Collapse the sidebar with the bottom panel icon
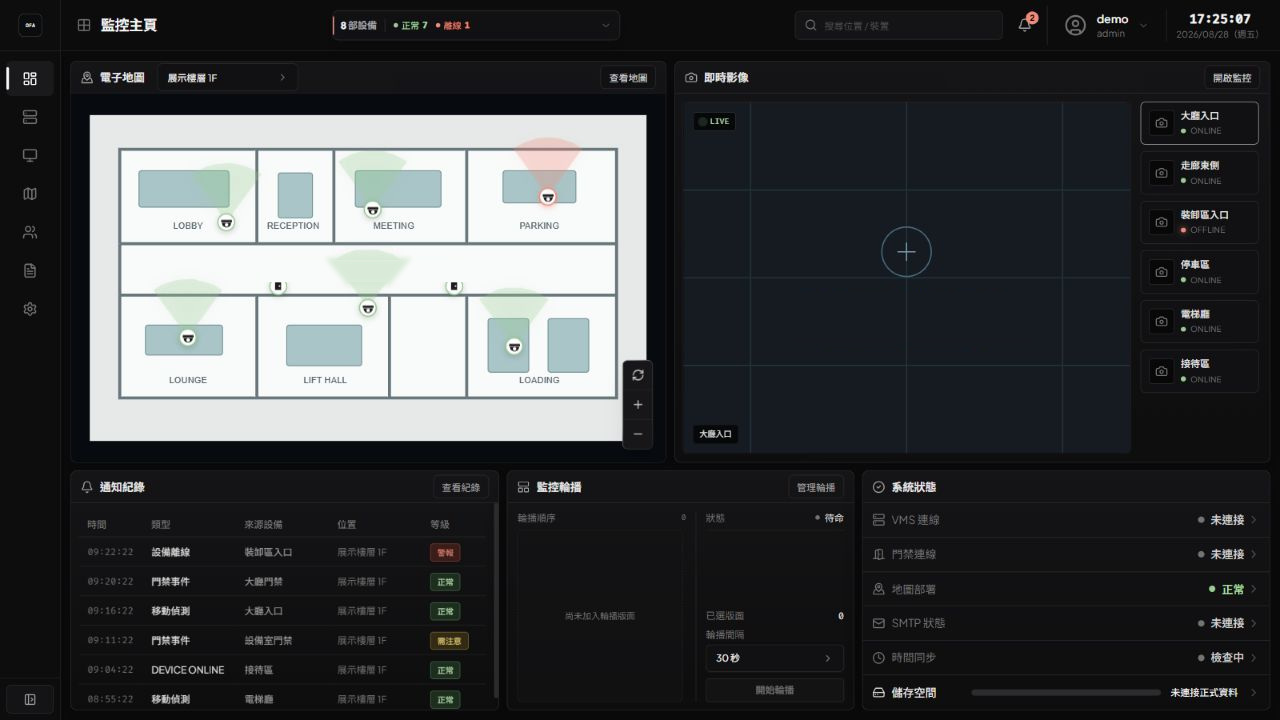The height and width of the screenshot is (720, 1280). click(x=30, y=699)
